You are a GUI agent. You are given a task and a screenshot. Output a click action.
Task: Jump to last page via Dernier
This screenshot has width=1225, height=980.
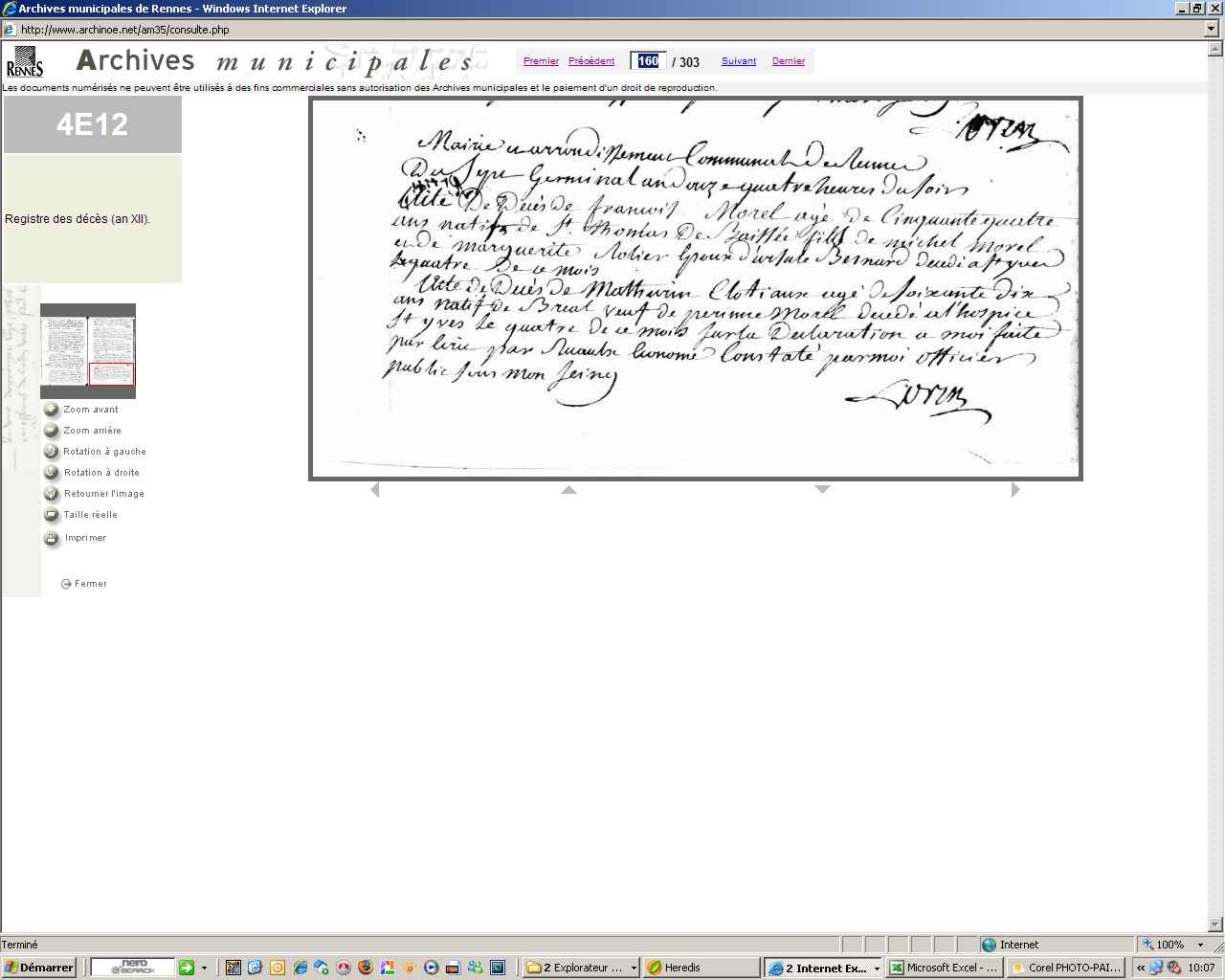tap(789, 61)
